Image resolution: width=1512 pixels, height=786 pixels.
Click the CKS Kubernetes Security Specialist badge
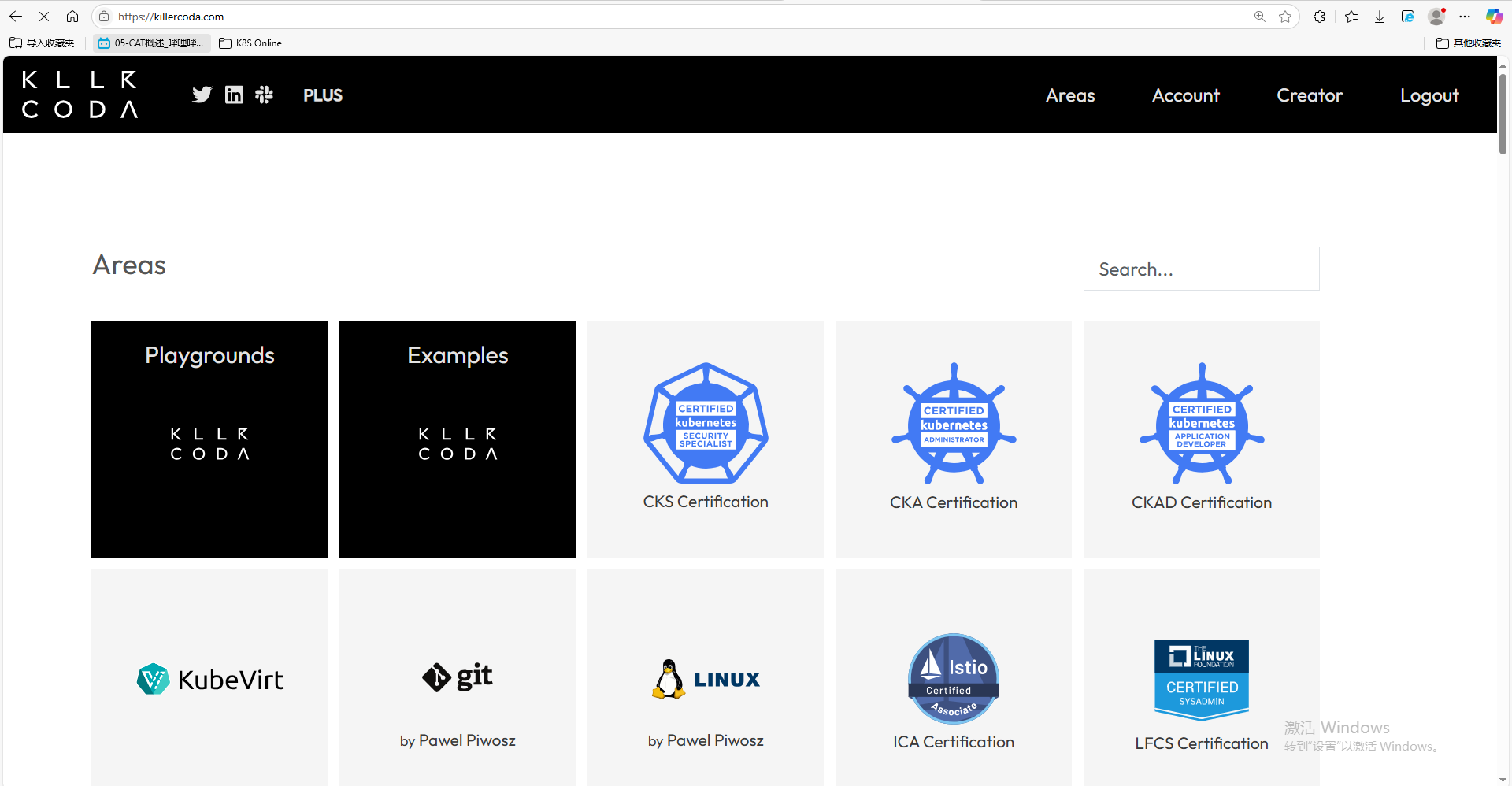(706, 423)
